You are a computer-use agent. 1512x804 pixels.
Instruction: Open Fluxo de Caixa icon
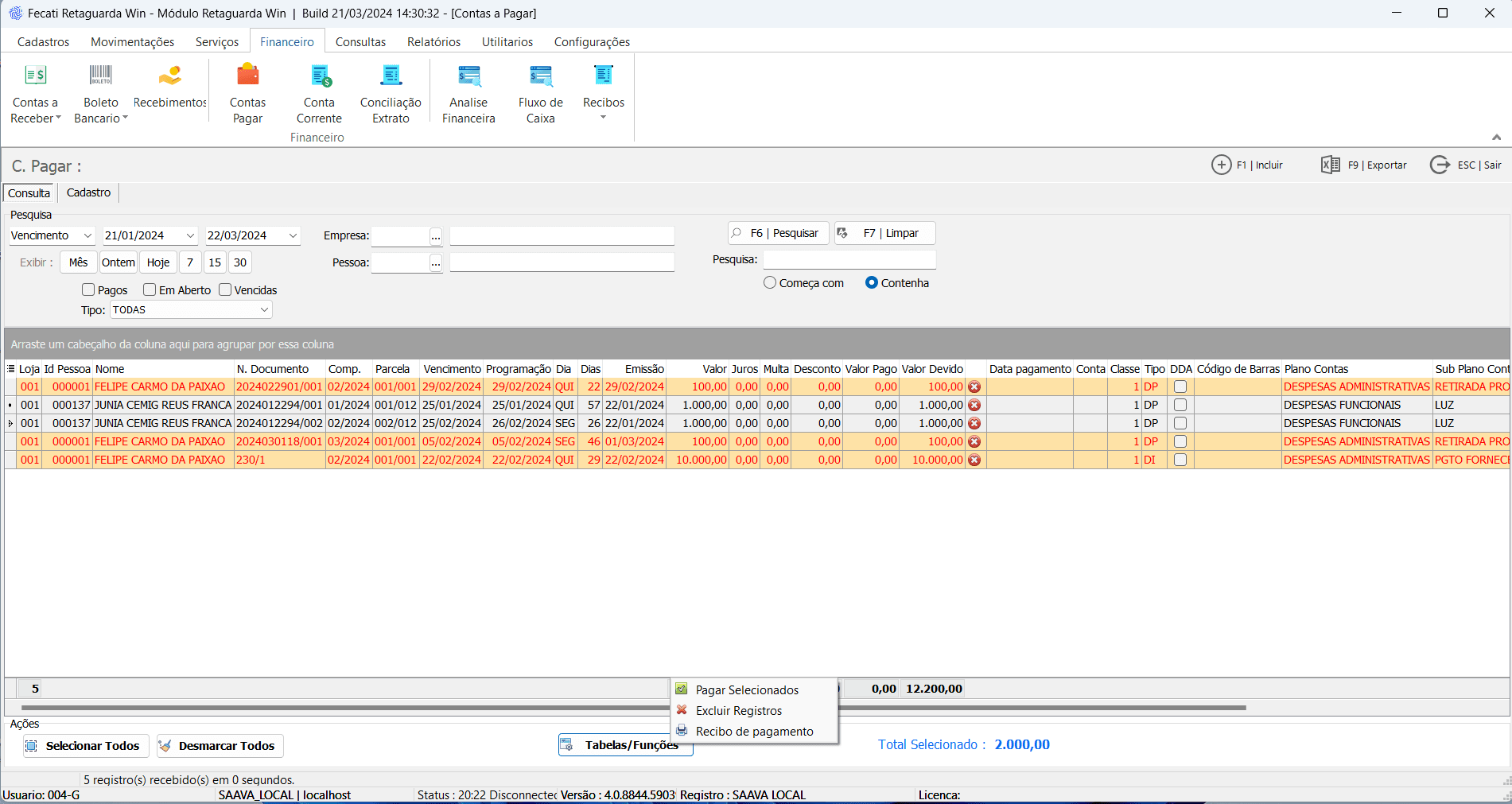pyautogui.click(x=540, y=76)
